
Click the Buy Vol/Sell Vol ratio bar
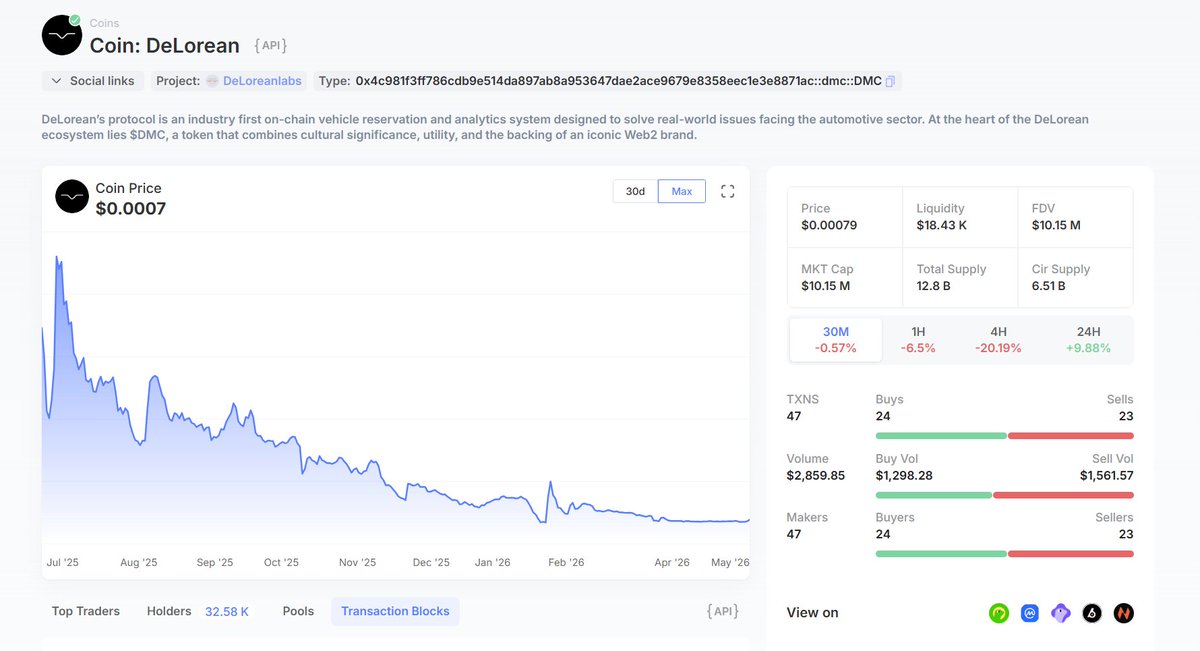(1004, 495)
